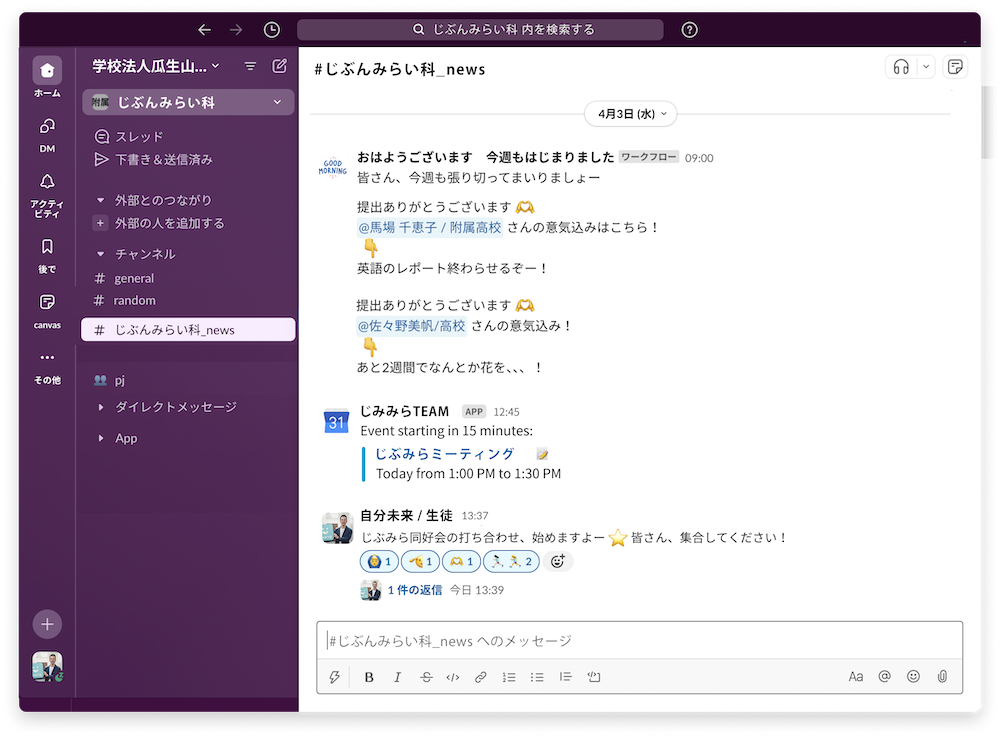Click the search bar じぶんみらい科 内を検索する

coord(480,29)
